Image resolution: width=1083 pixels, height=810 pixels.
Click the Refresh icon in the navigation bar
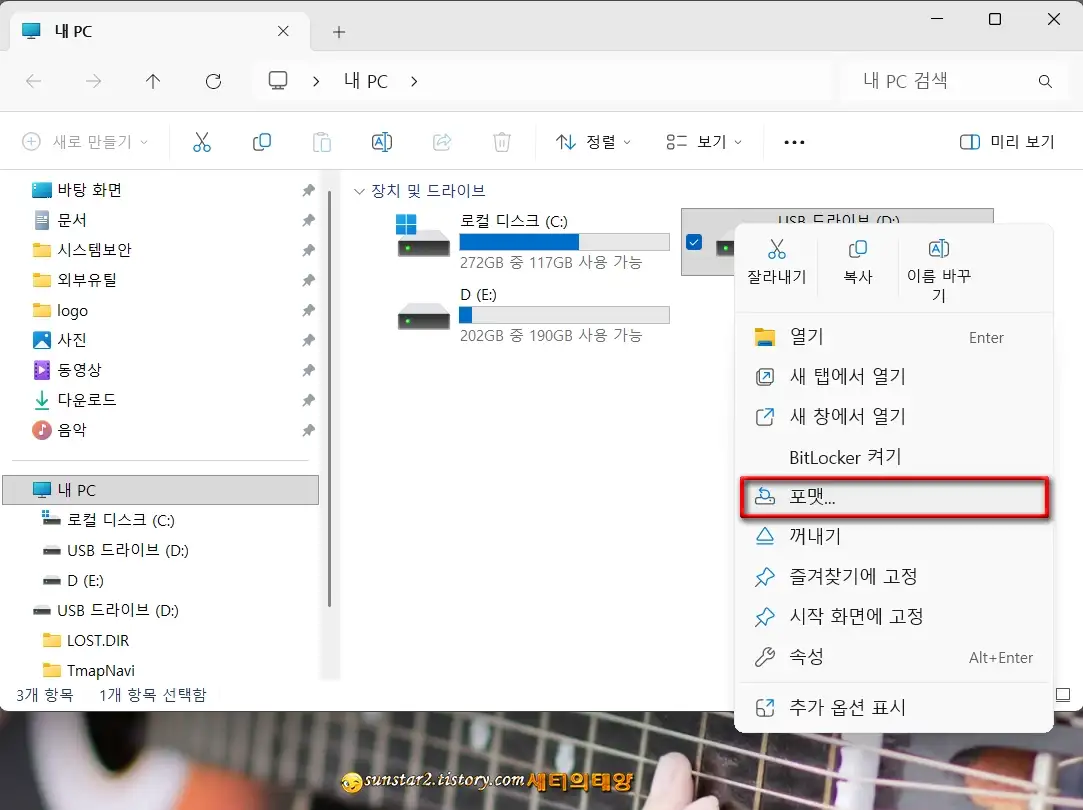pyautogui.click(x=213, y=82)
